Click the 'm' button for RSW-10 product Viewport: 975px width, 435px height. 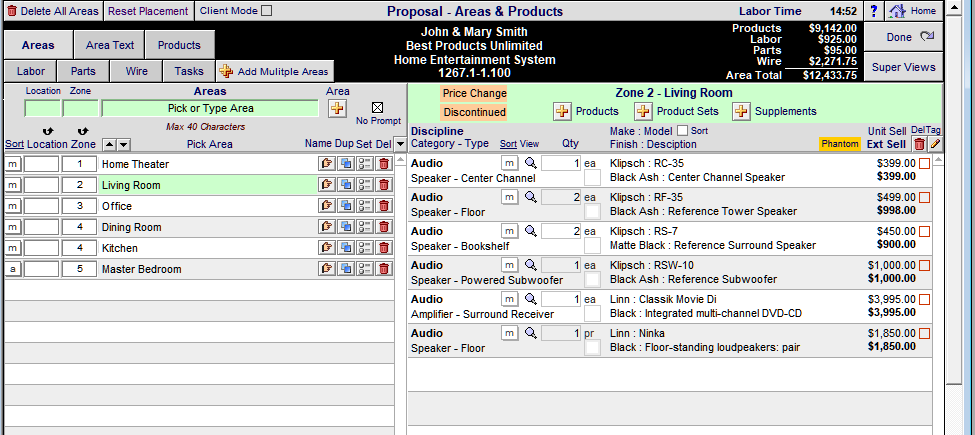[509, 265]
